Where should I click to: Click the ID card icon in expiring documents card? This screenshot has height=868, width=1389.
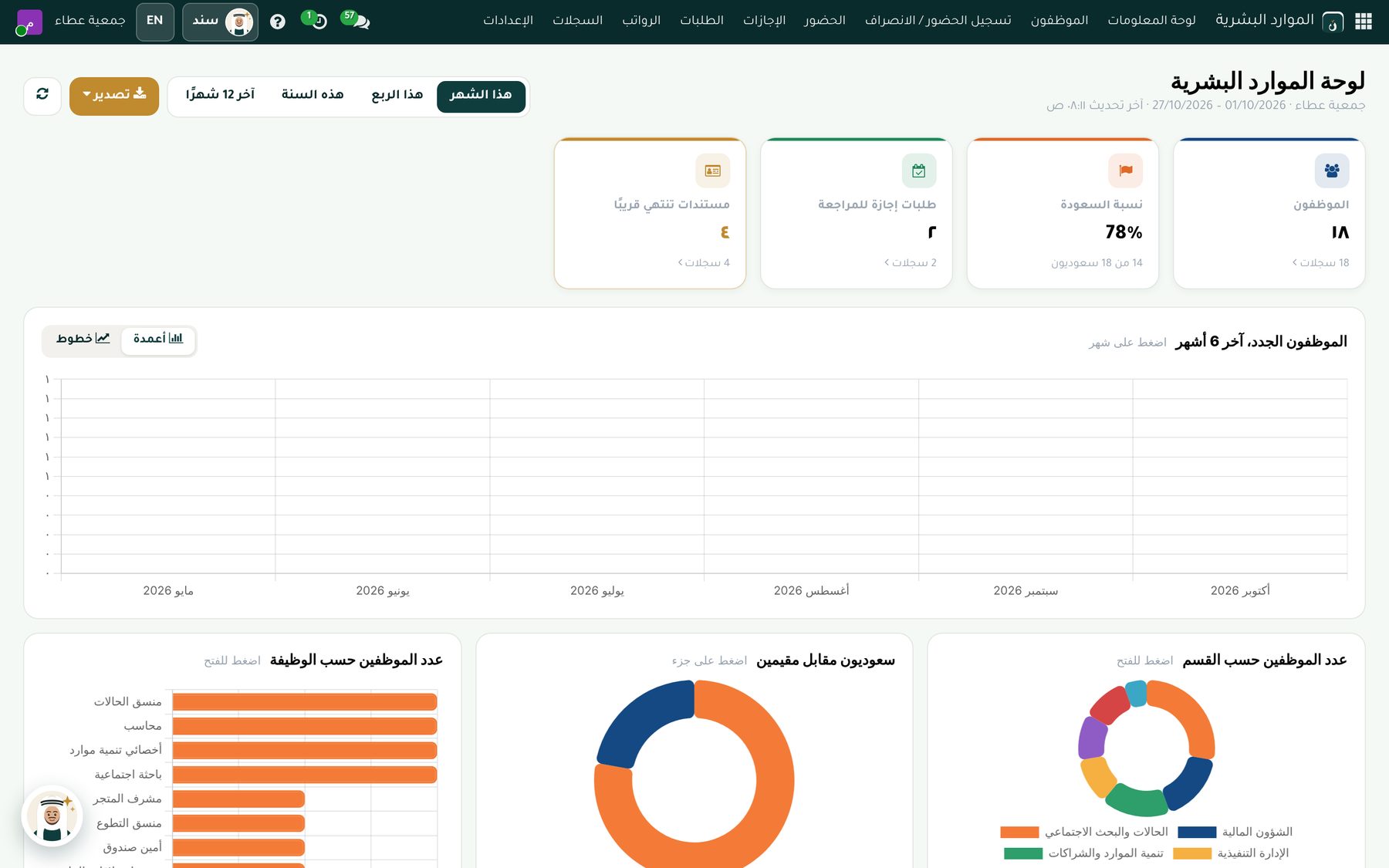click(712, 171)
